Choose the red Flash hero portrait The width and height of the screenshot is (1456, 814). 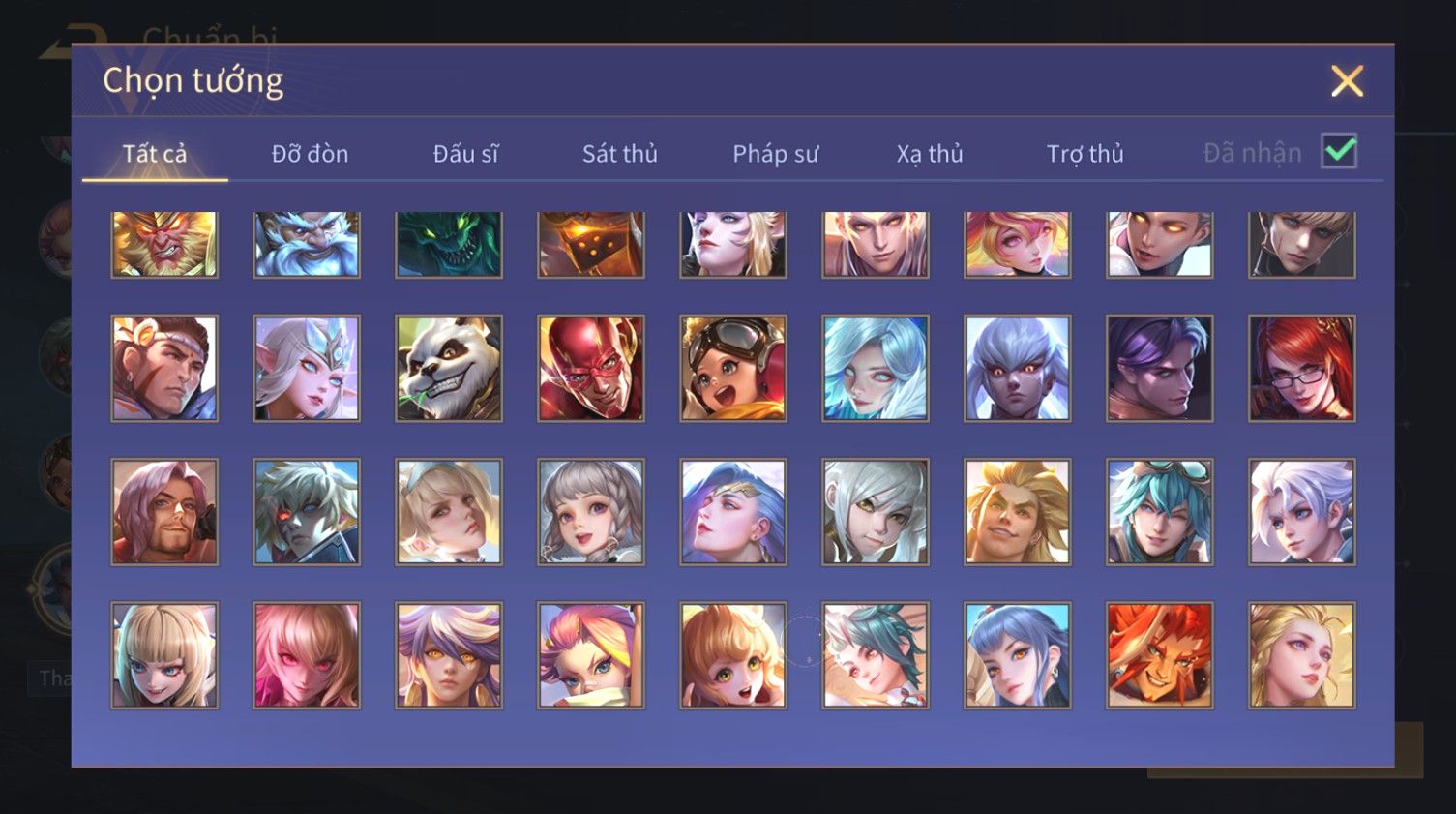pyautogui.click(x=591, y=368)
